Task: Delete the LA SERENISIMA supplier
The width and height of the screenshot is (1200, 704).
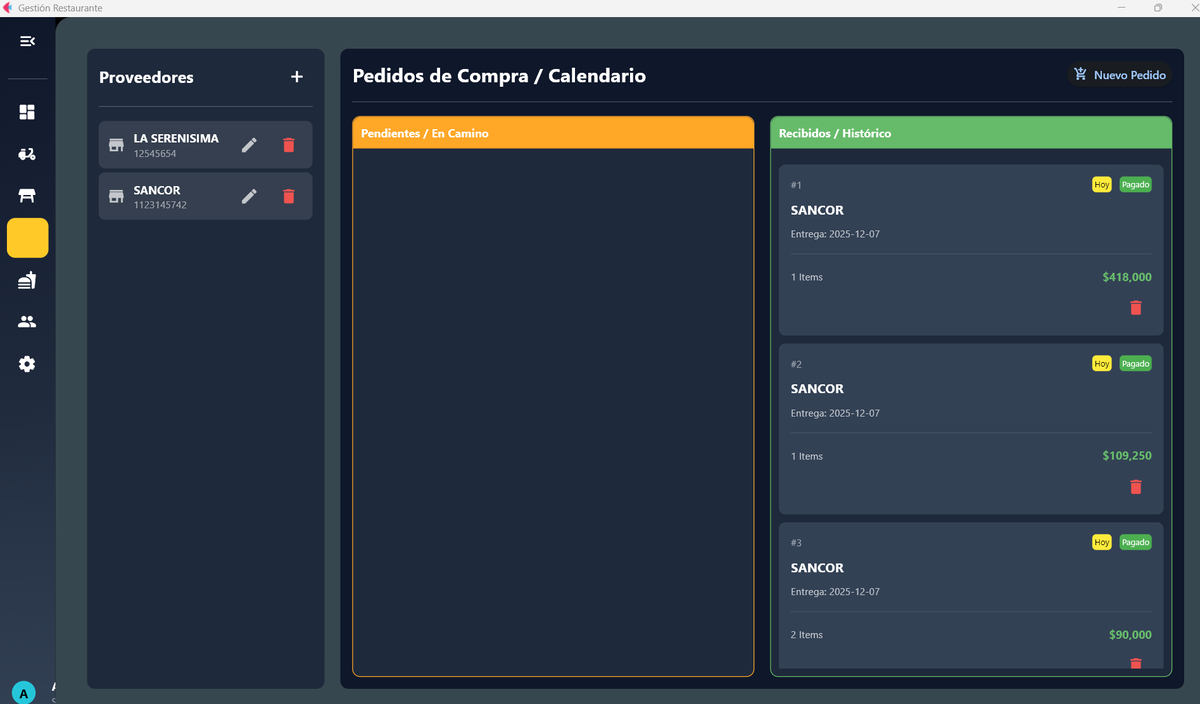Action: pos(289,145)
